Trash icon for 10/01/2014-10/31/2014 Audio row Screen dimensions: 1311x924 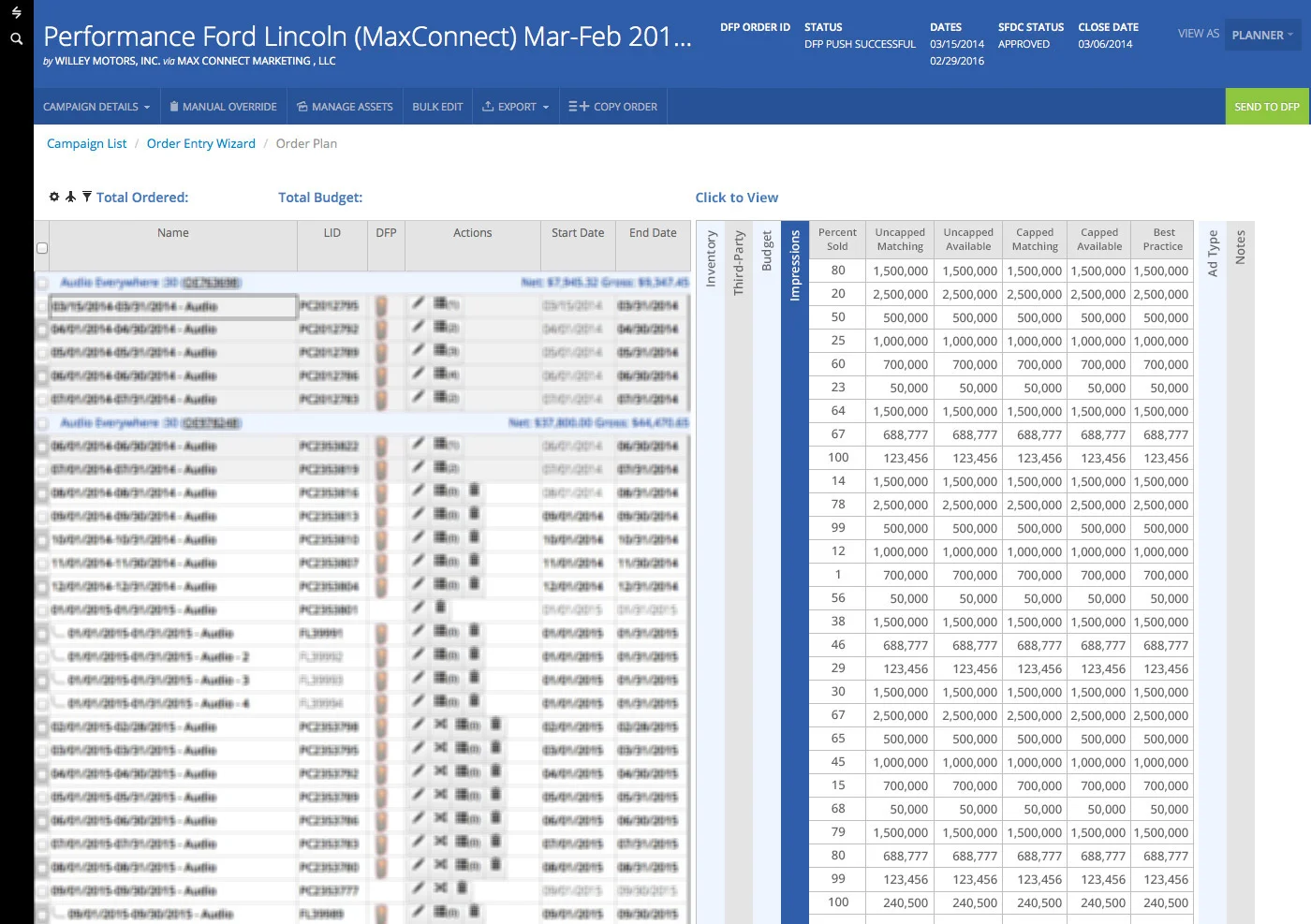tap(474, 536)
